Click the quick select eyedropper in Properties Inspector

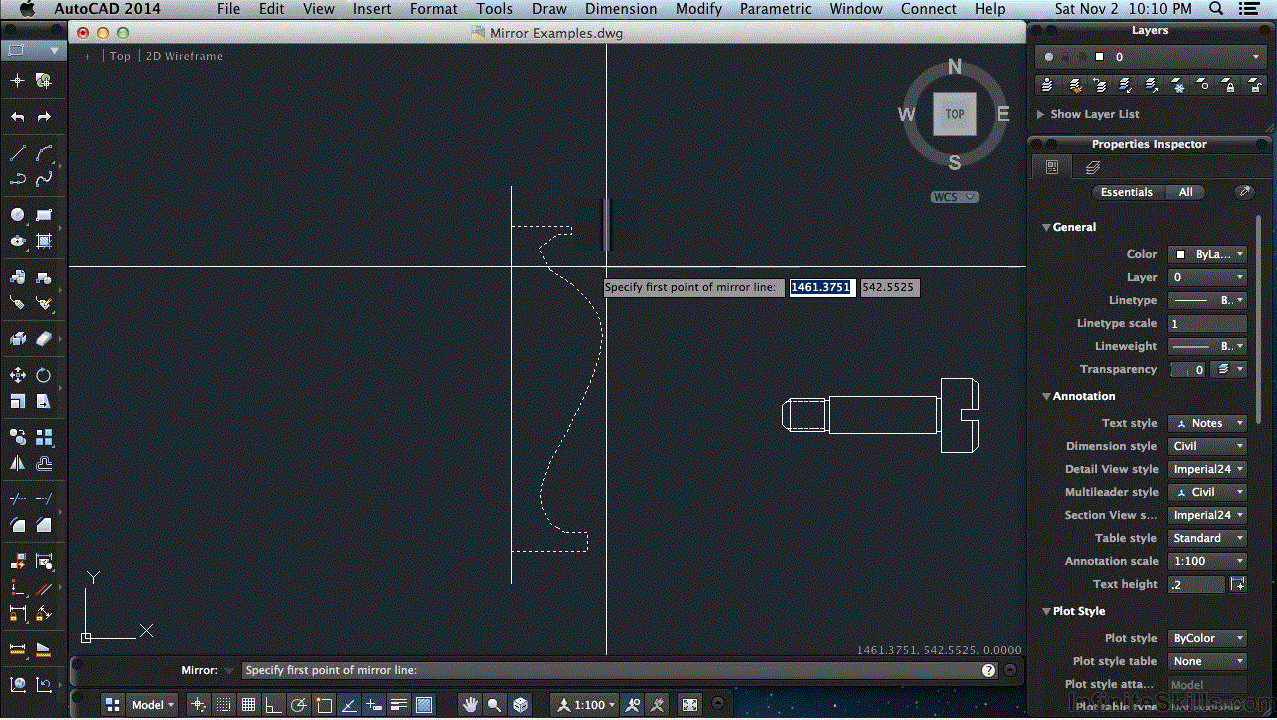(1244, 192)
